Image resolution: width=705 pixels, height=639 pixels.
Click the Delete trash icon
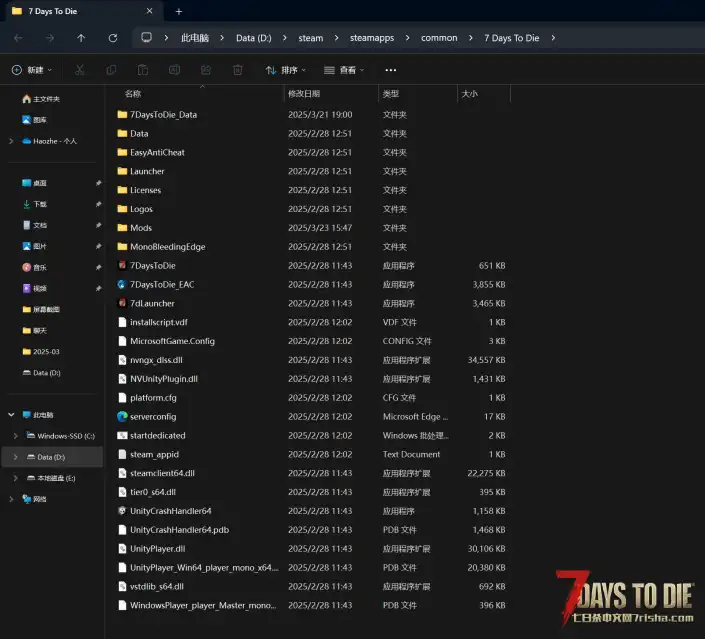click(x=237, y=70)
